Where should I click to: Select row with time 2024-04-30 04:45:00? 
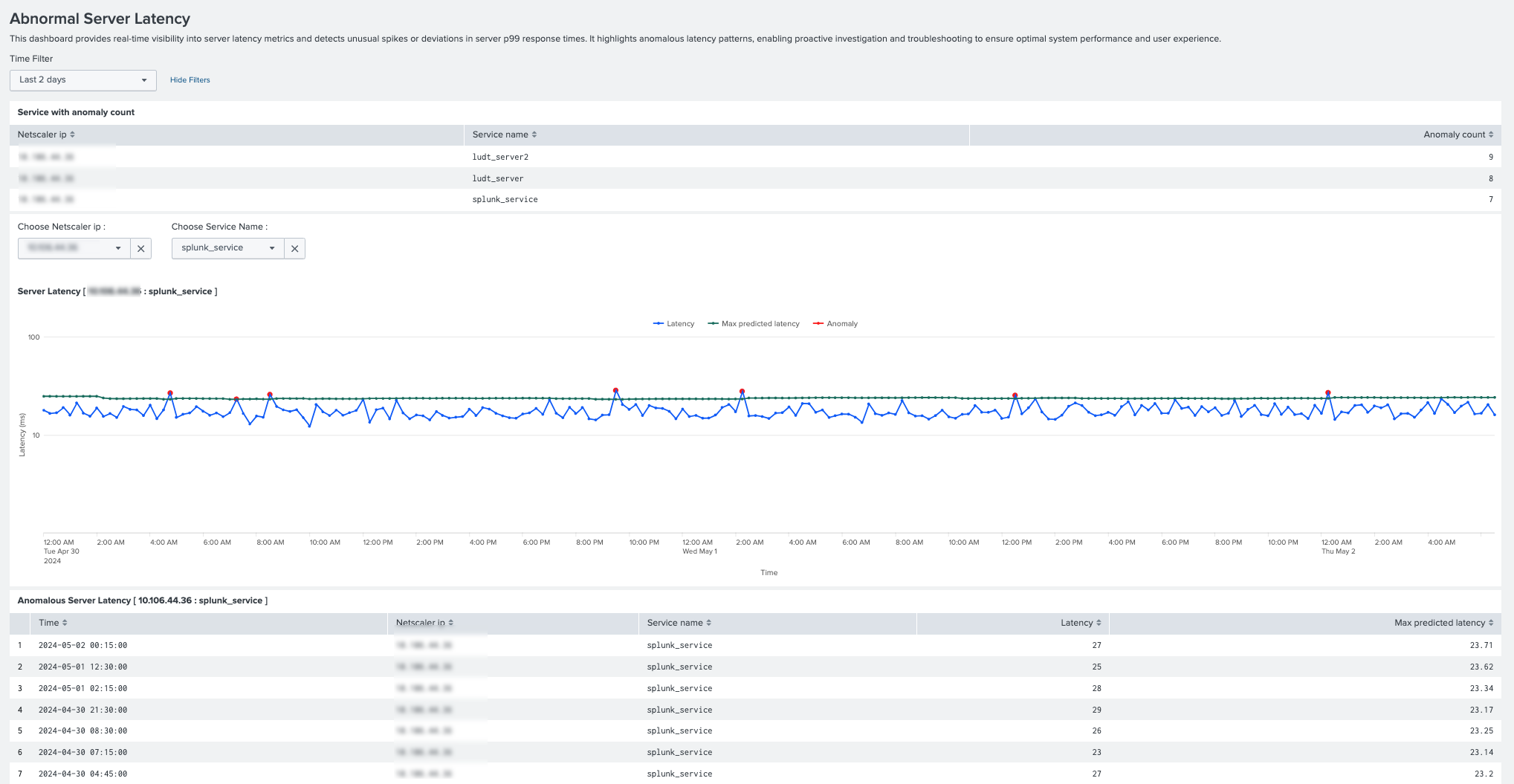click(x=755, y=774)
